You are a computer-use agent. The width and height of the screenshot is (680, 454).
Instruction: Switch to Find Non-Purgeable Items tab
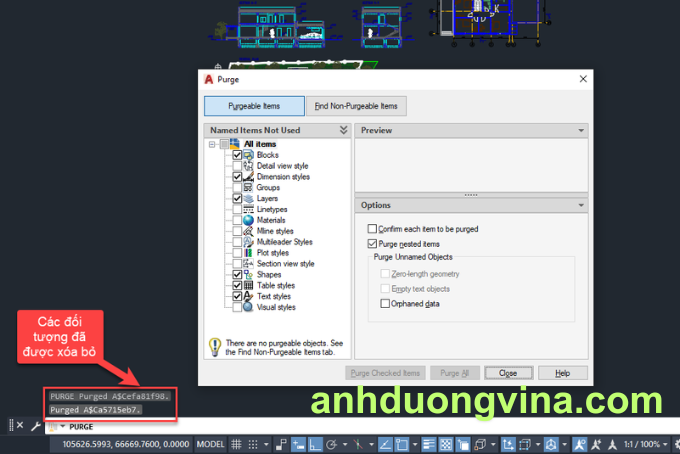(356, 106)
